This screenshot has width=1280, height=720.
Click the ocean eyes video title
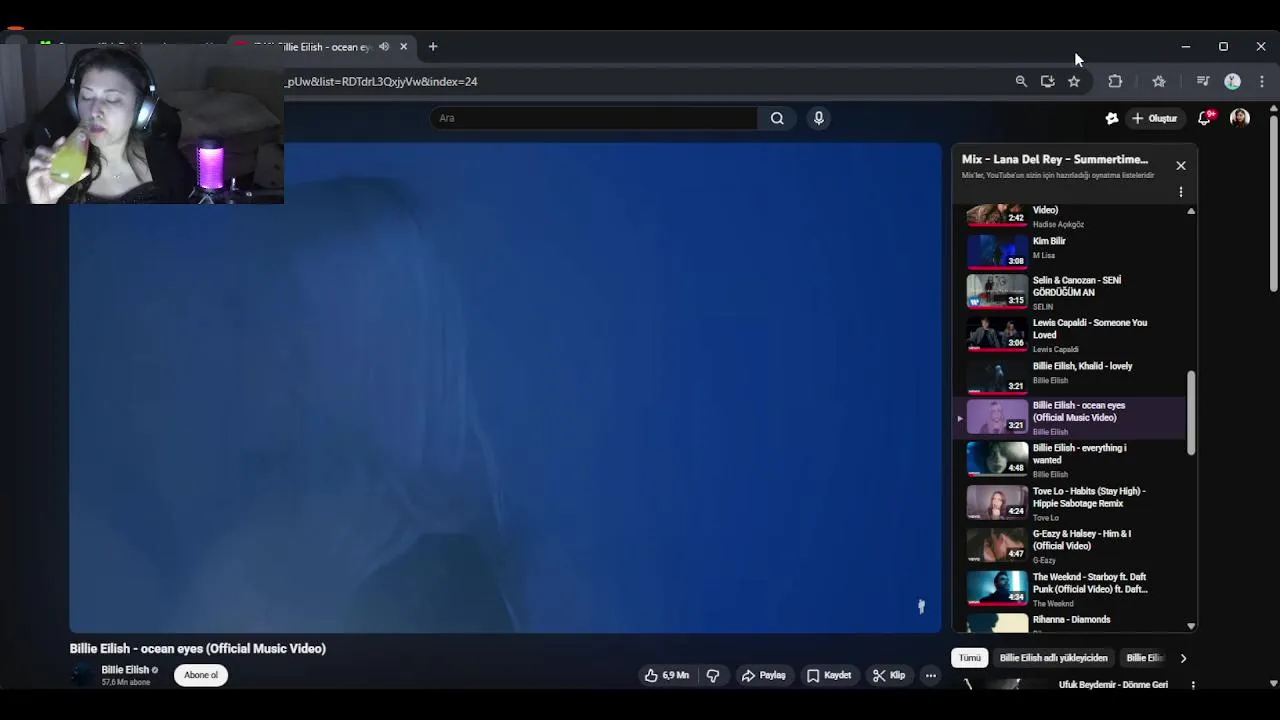(x=198, y=649)
